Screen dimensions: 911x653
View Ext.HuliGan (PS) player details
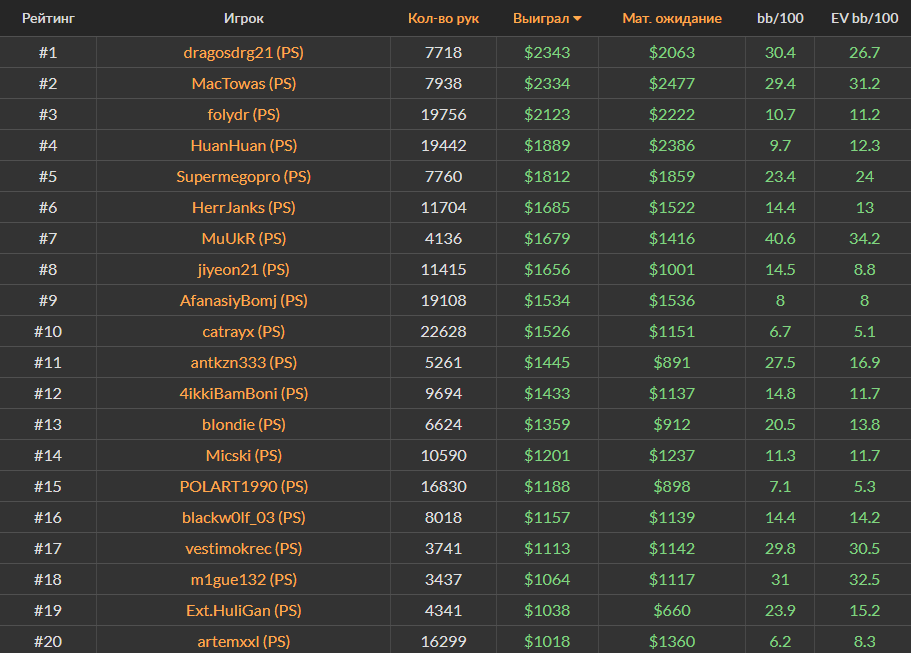coord(243,610)
